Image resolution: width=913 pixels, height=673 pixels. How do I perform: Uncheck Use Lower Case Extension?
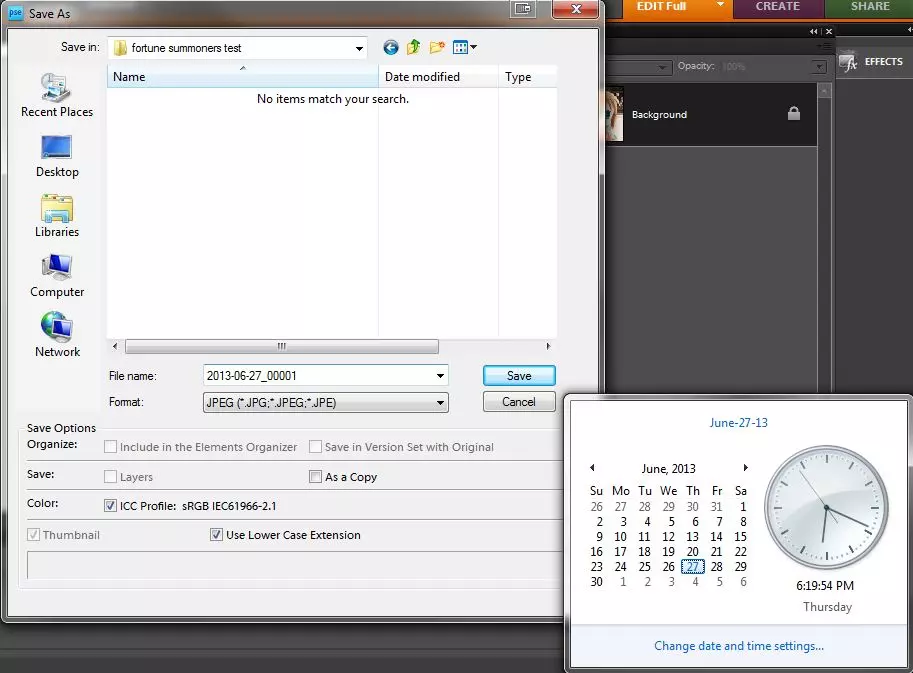[216, 534]
